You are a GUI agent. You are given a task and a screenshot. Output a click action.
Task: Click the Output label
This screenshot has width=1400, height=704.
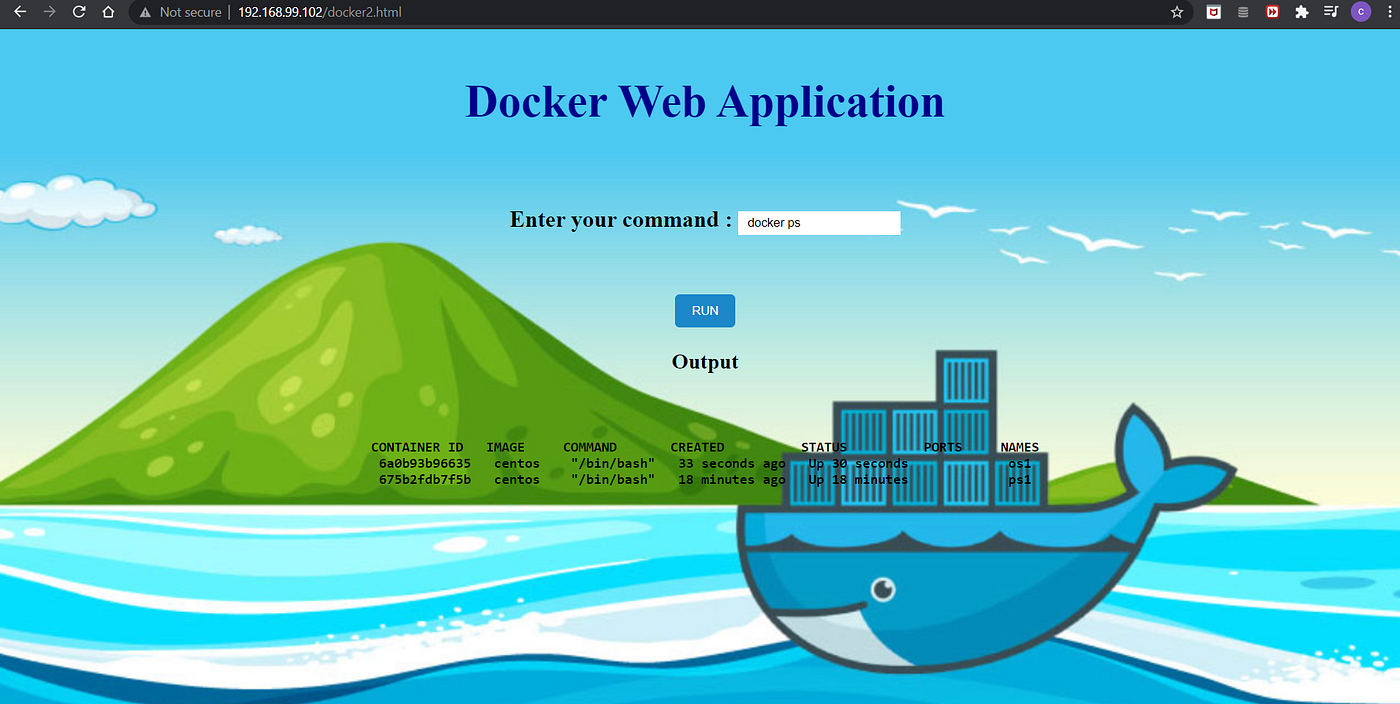[704, 361]
